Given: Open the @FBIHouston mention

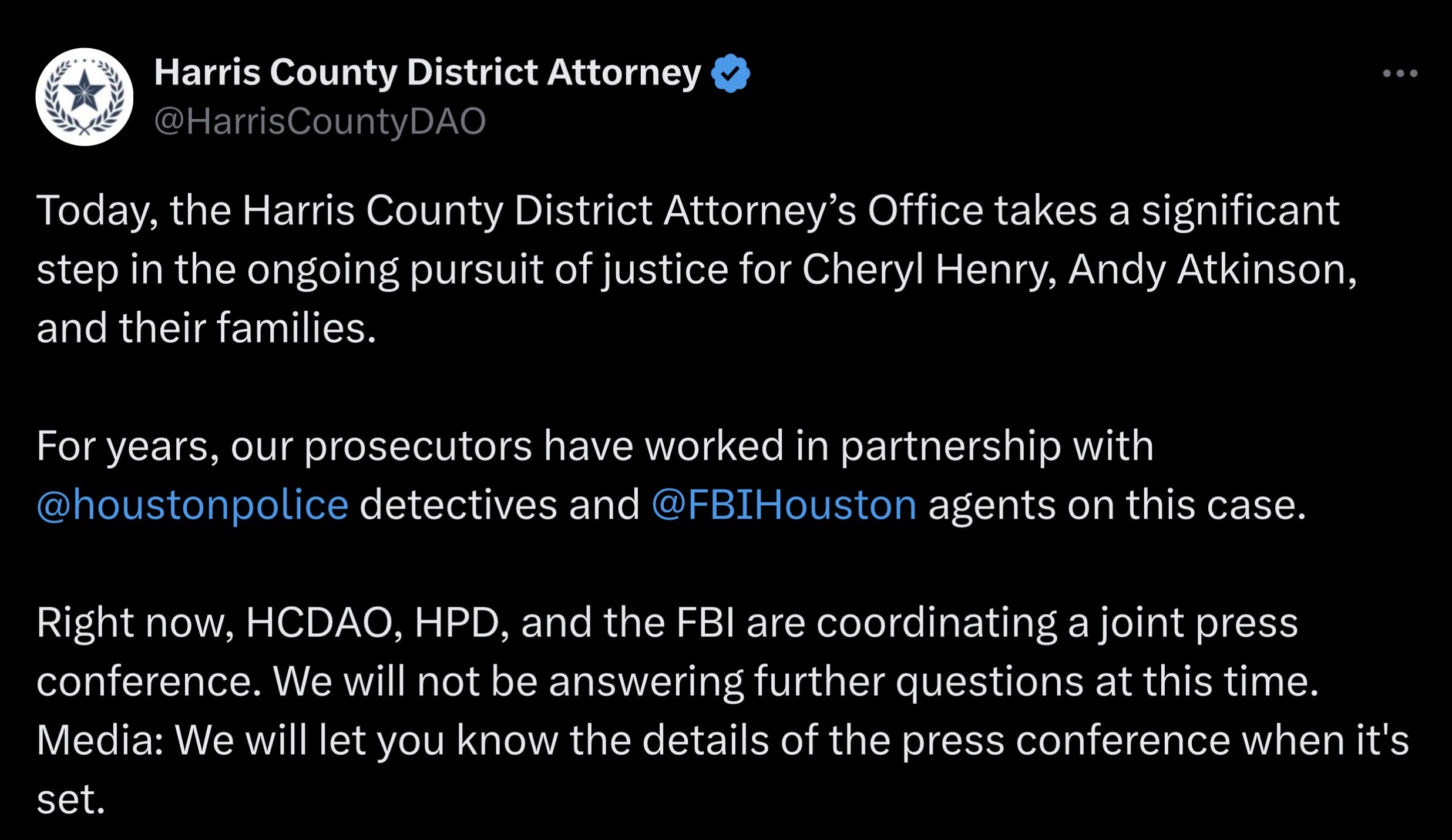Looking at the screenshot, I should [x=784, y=505].
